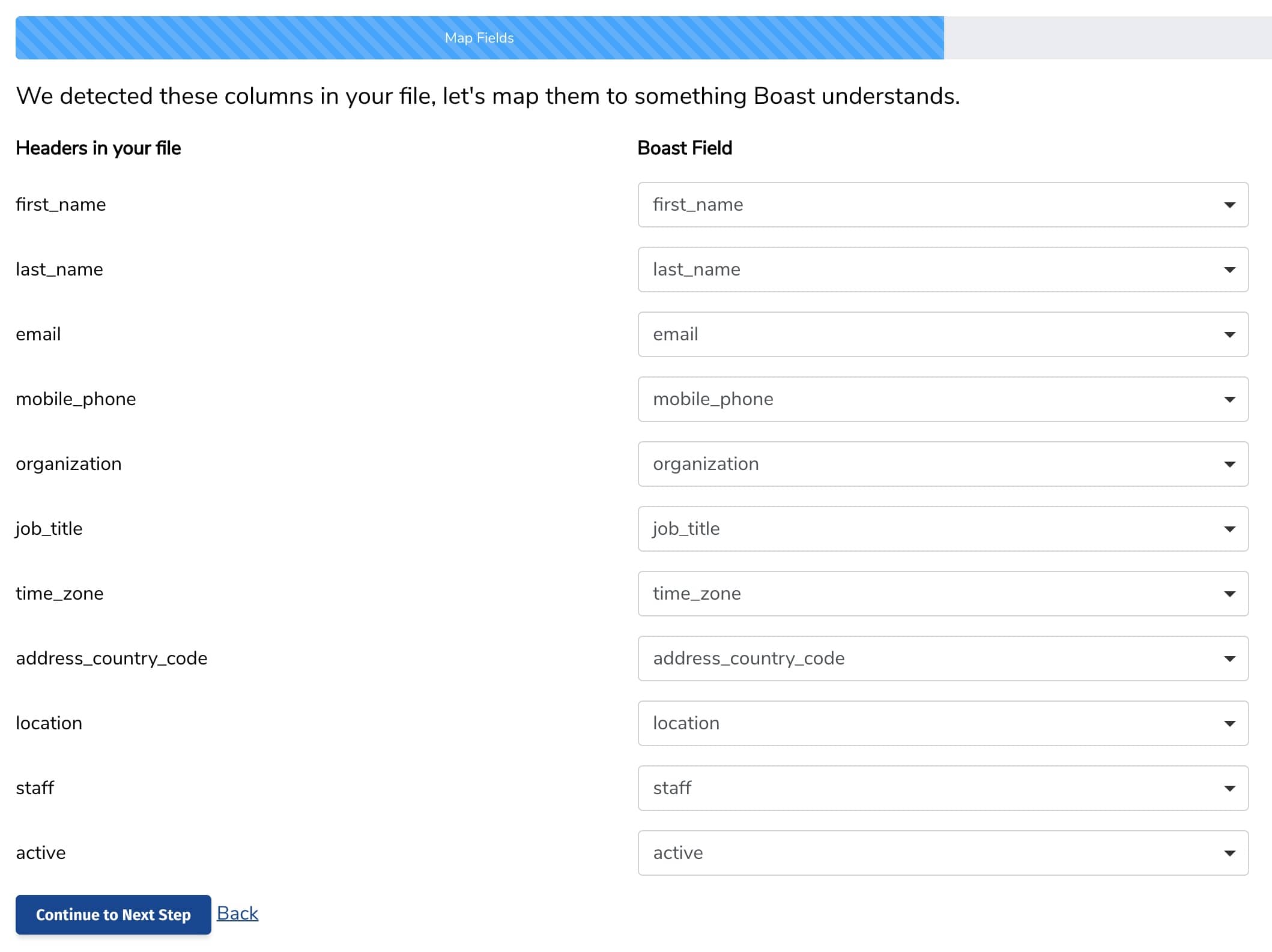Screen dimensions: 1272x952
Task: Follow the Back link
Action: tap(237, 913)
